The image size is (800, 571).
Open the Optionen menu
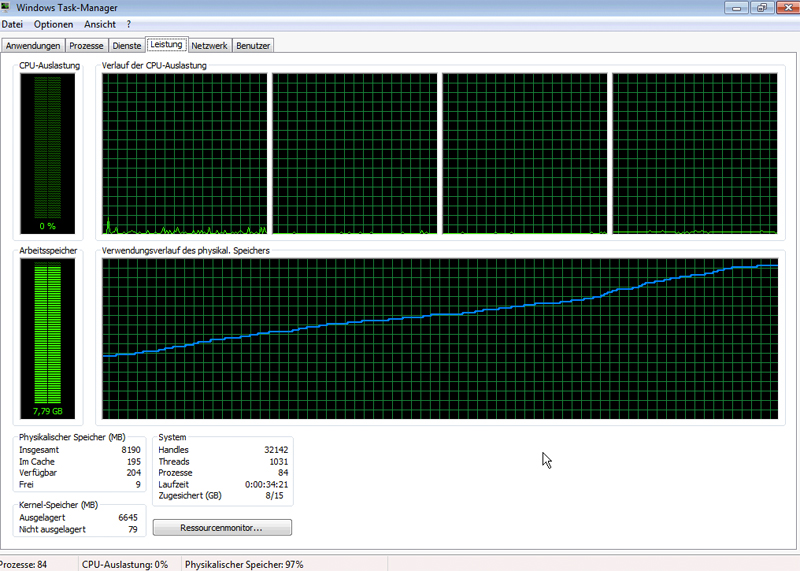coord(53,24)
